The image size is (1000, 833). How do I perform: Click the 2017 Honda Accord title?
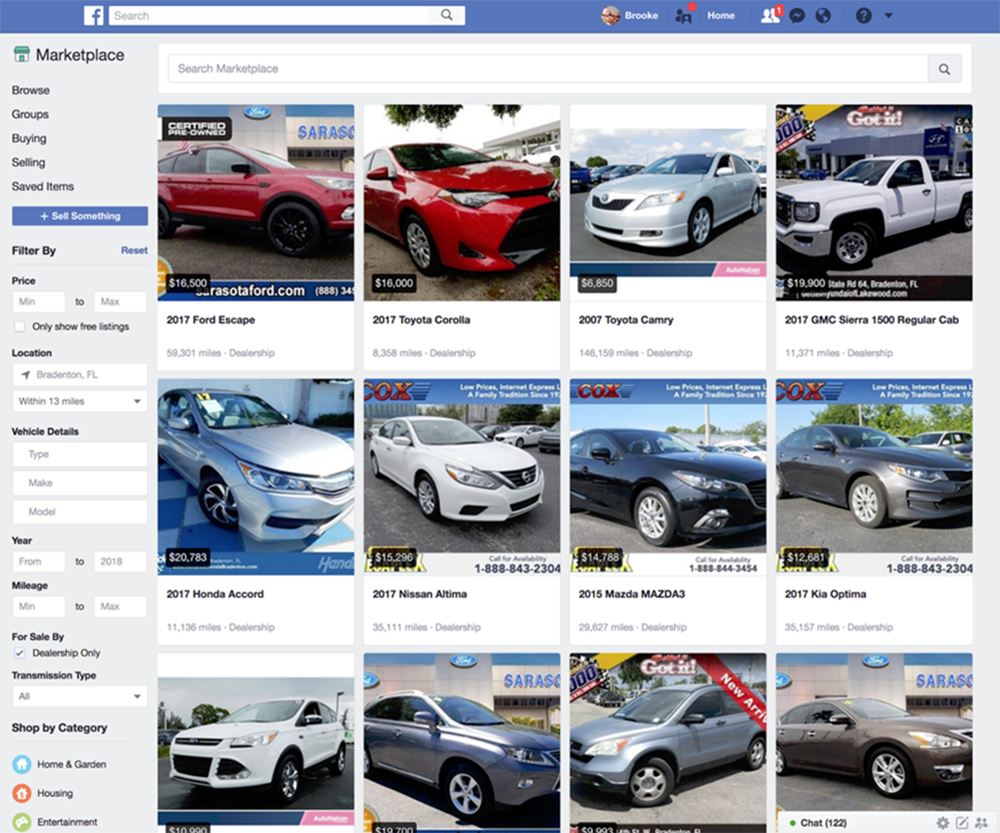click(215, 594)
